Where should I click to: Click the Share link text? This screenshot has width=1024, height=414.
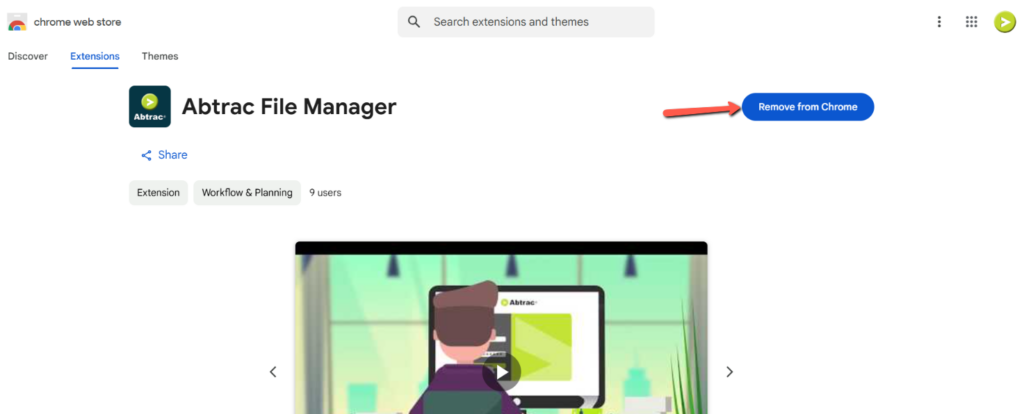click(x=172, y=155)
